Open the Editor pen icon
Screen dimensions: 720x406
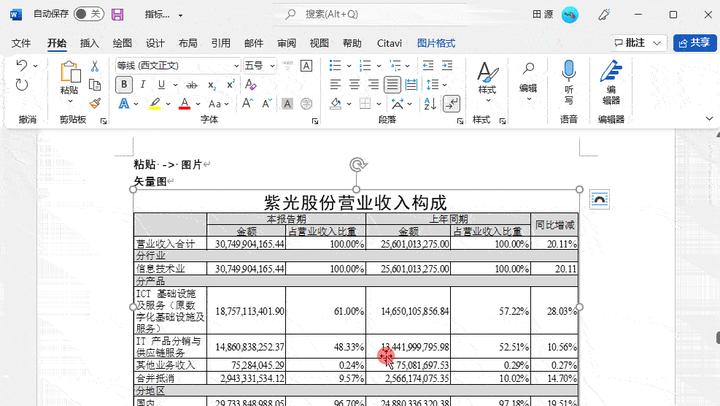tap(611, 71)
